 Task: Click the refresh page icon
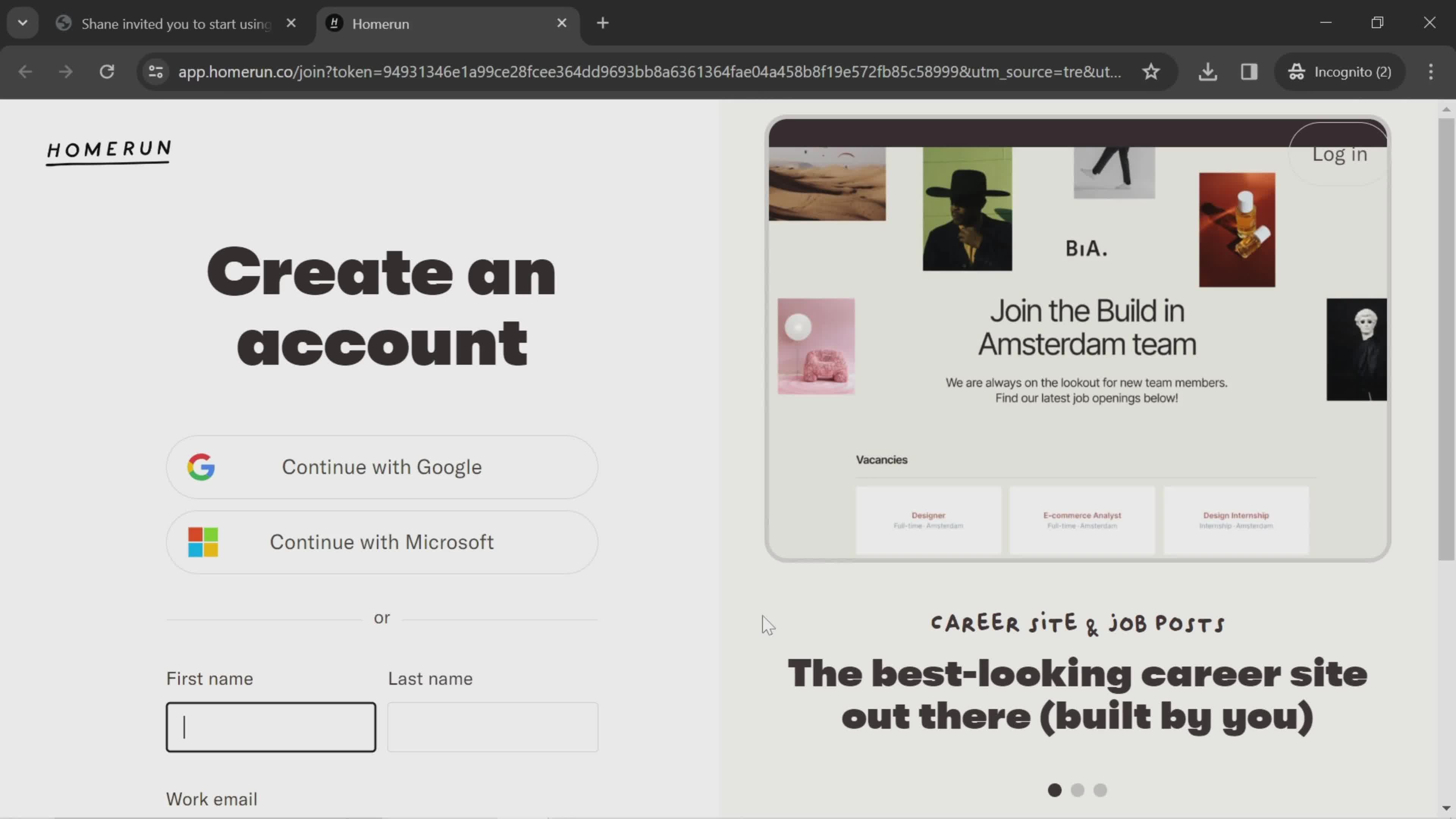(107, 71)
